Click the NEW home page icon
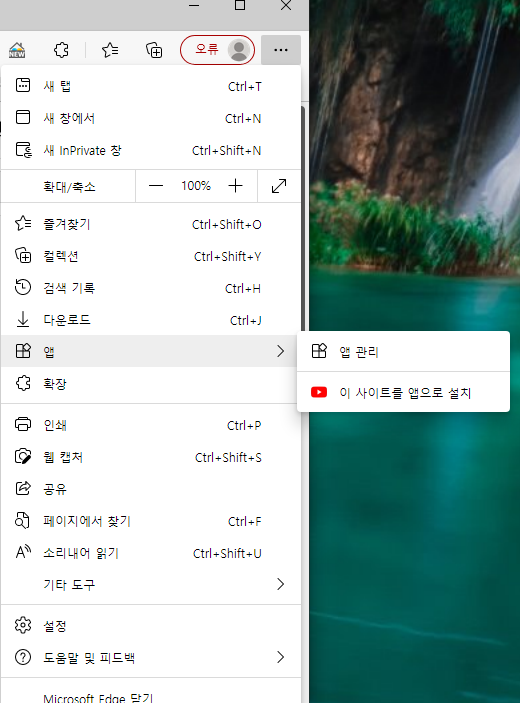The image size is (520, 703). click(x=17, y=50)
